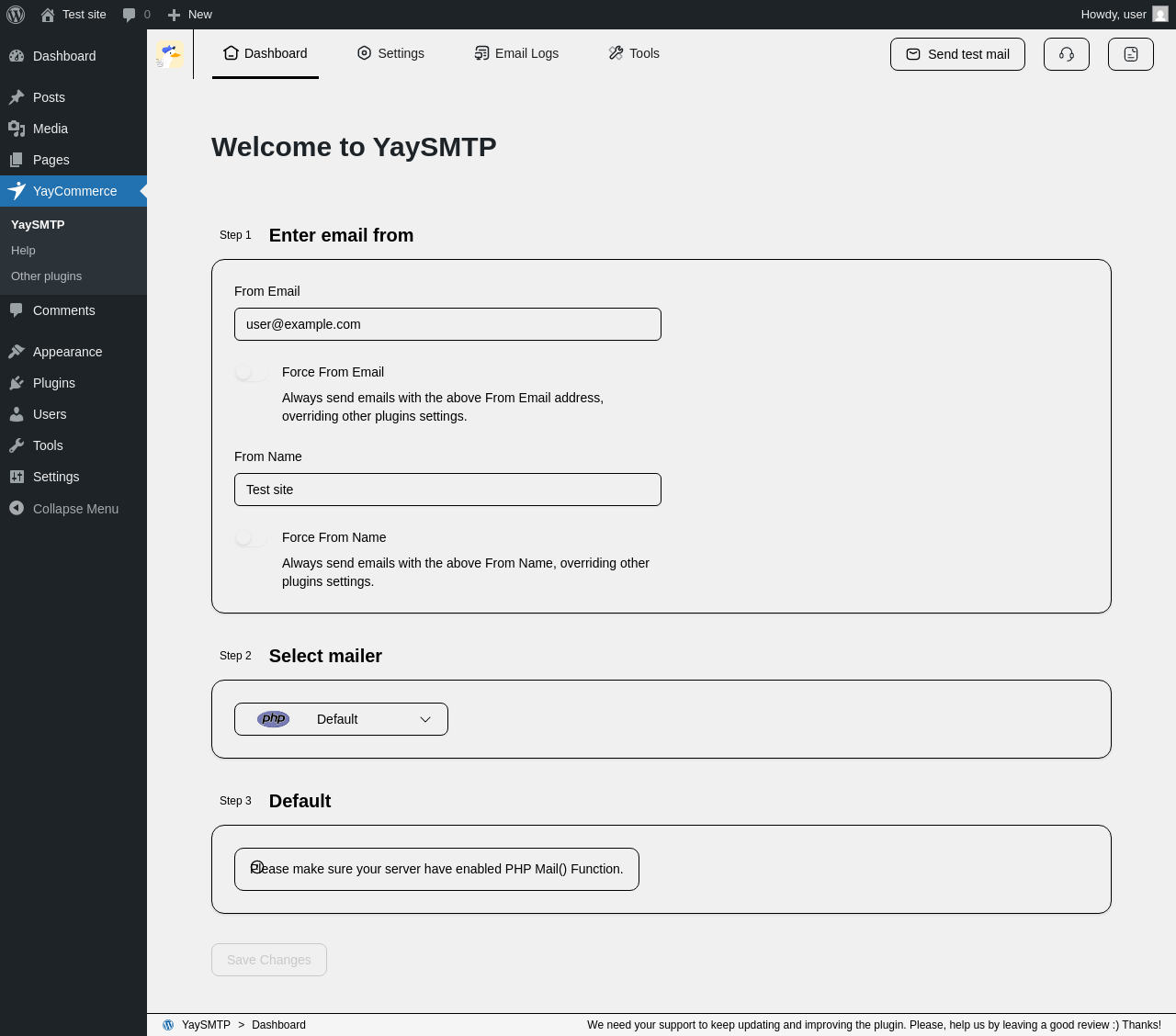Screen dimensions: 1176x1036
Task: Click the YayCommerce icon in the sidebar
Action: tap(17, 191)
